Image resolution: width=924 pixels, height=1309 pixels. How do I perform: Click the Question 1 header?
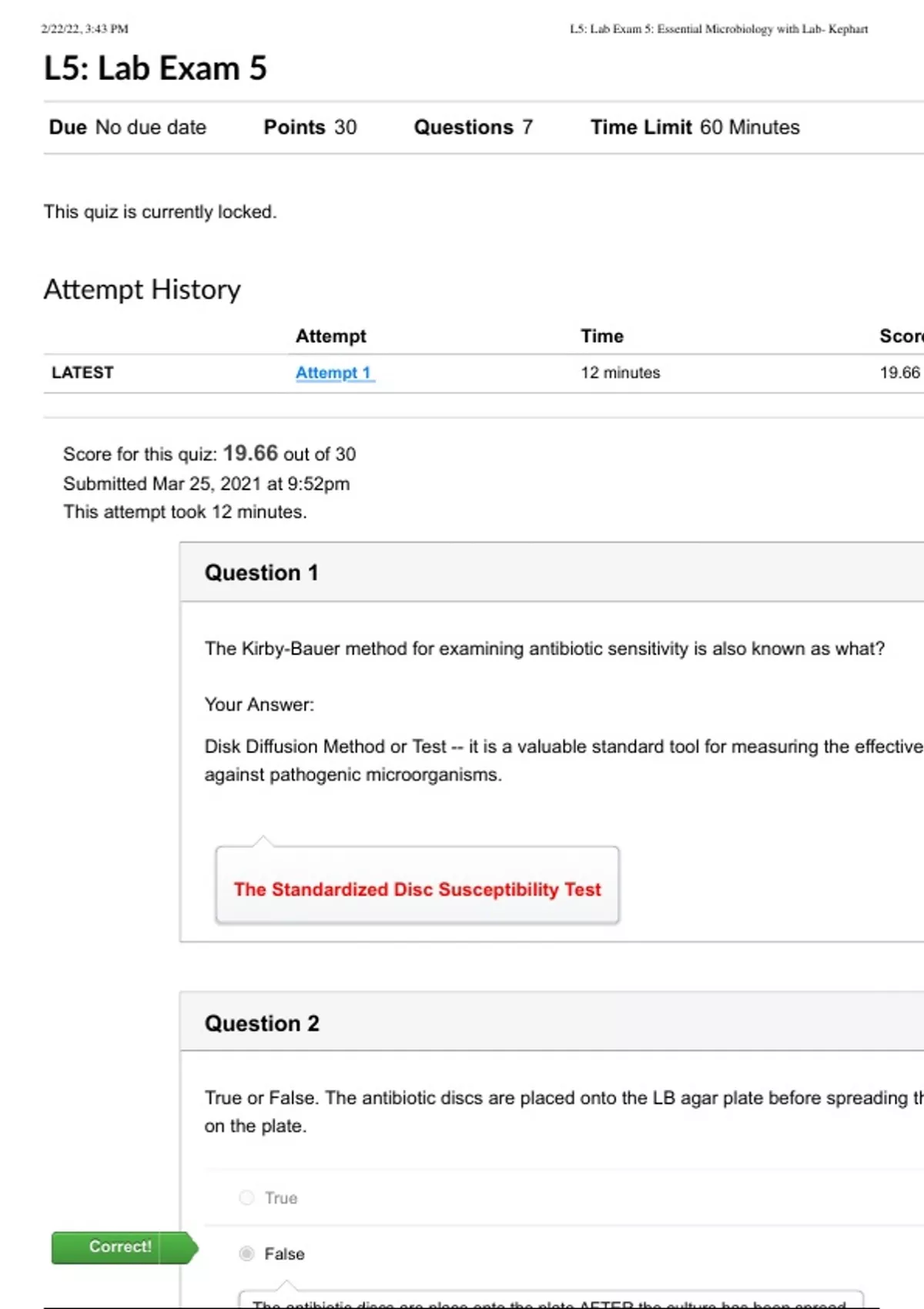point(261,573)
